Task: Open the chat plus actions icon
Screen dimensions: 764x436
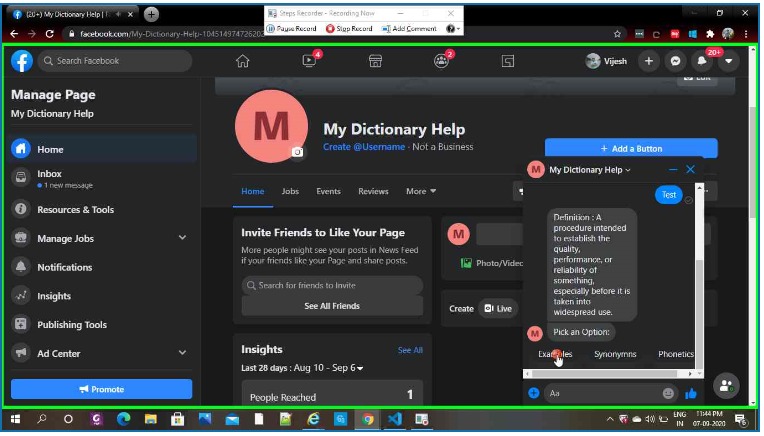Action: (x=534, y=393)
